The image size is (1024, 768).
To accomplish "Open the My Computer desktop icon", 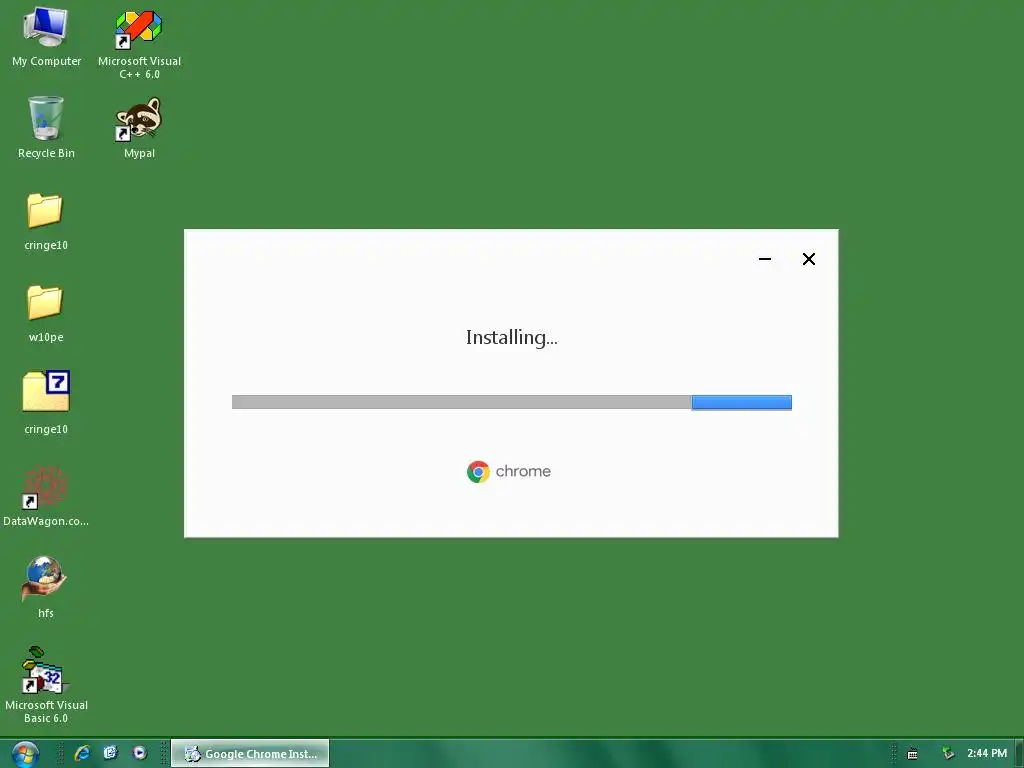I will pyautogui.click(x=46, y=37).
